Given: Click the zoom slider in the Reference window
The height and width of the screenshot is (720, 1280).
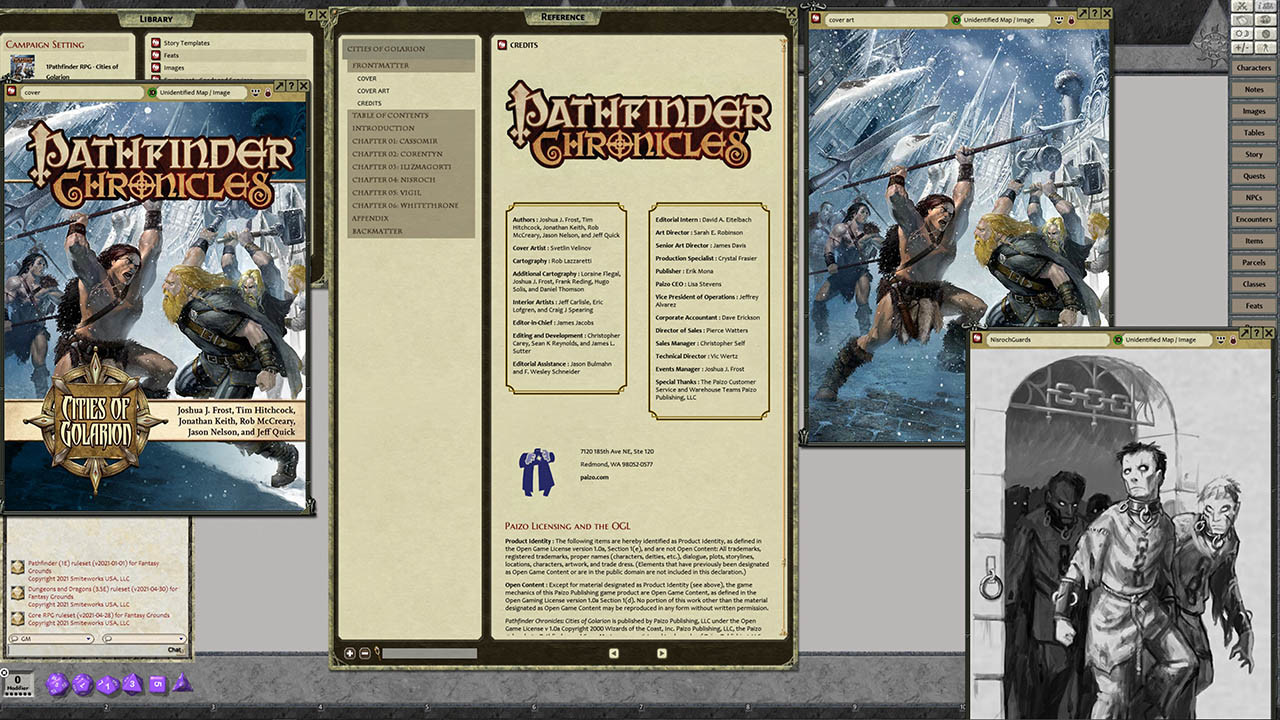Looking at the screenshot, I should point(430,652).
